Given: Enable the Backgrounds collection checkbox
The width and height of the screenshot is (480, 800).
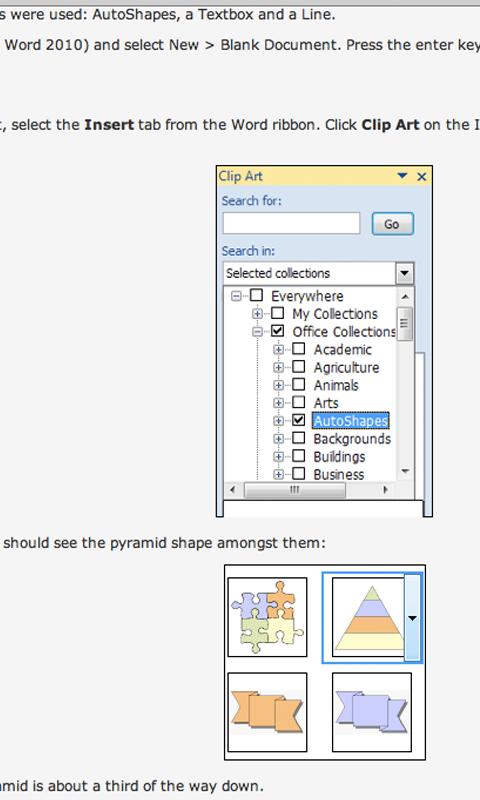Looking at the screenshot, I should [299, 438].
